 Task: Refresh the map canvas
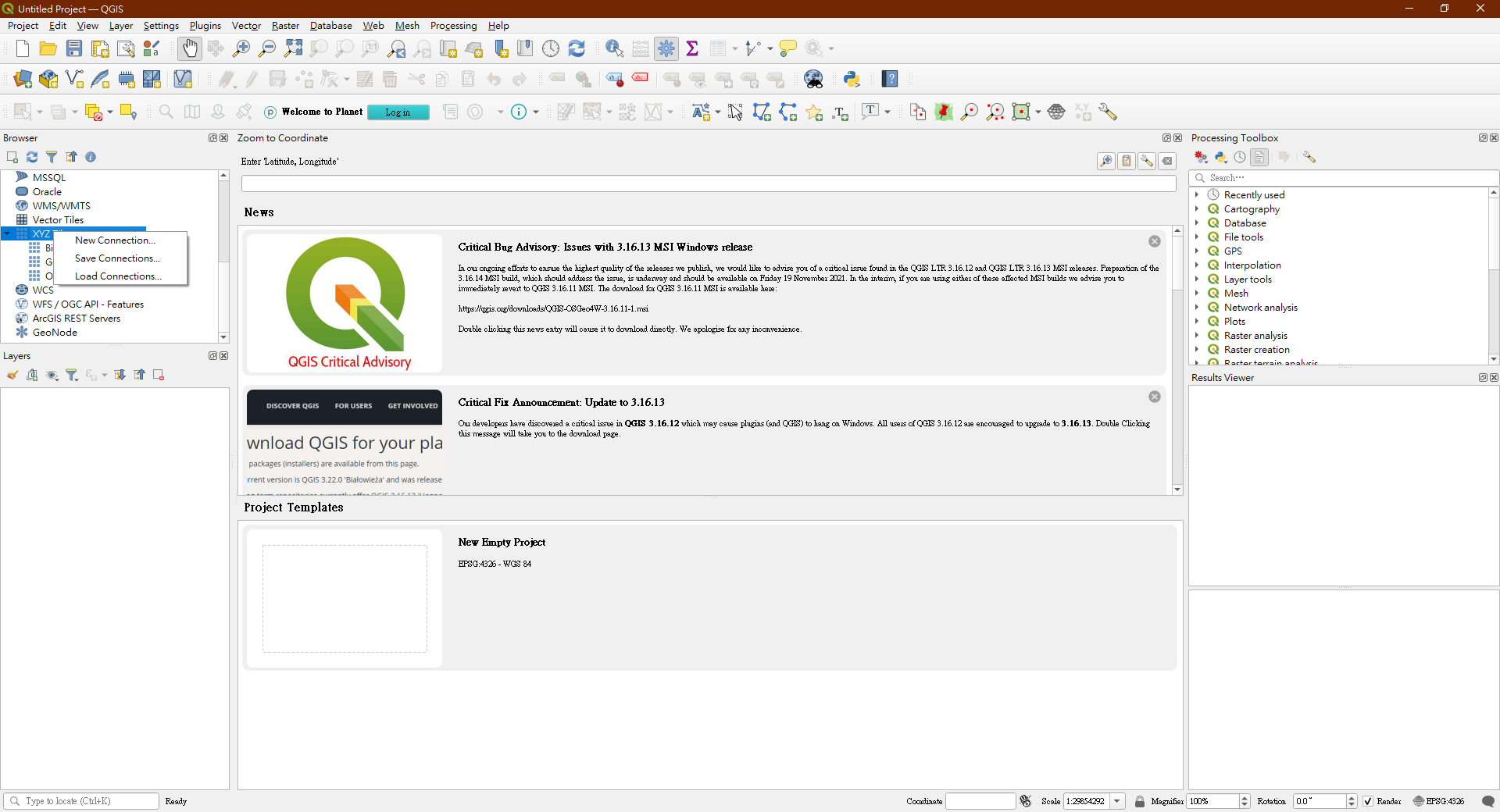[x=577, y=48]
